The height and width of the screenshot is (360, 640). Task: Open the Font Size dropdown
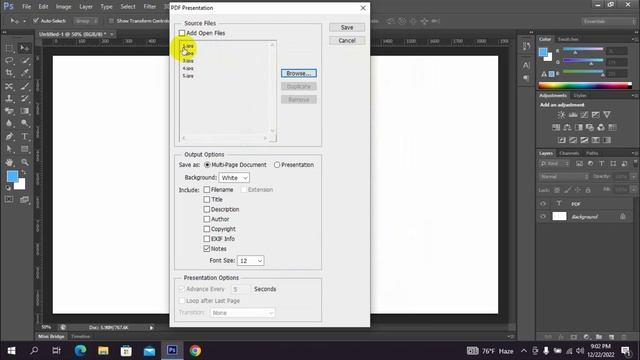click(x=251, y=260)
